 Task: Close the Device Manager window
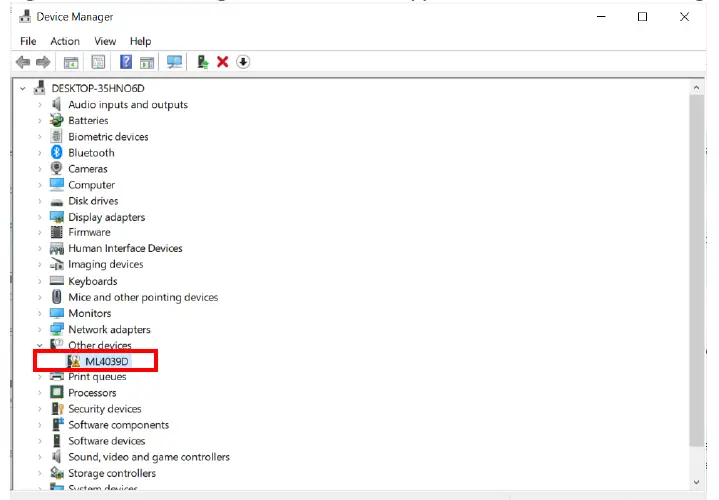click(x=684, y=17)
